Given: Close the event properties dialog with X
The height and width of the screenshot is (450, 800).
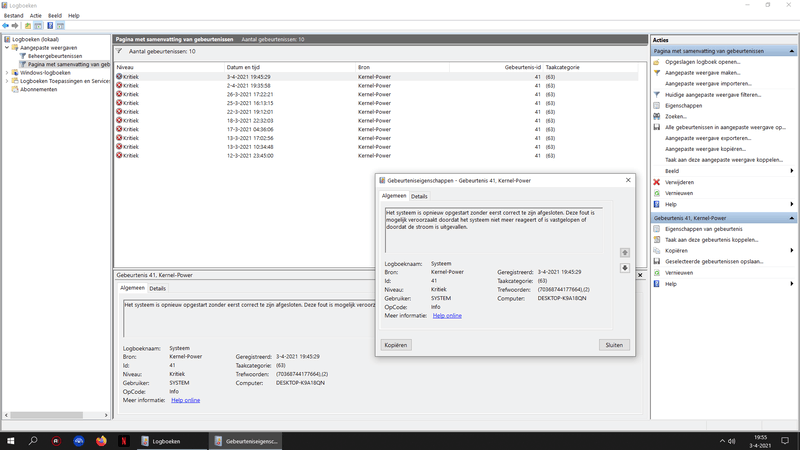Looking at the screenshot, I should [628, 180].
